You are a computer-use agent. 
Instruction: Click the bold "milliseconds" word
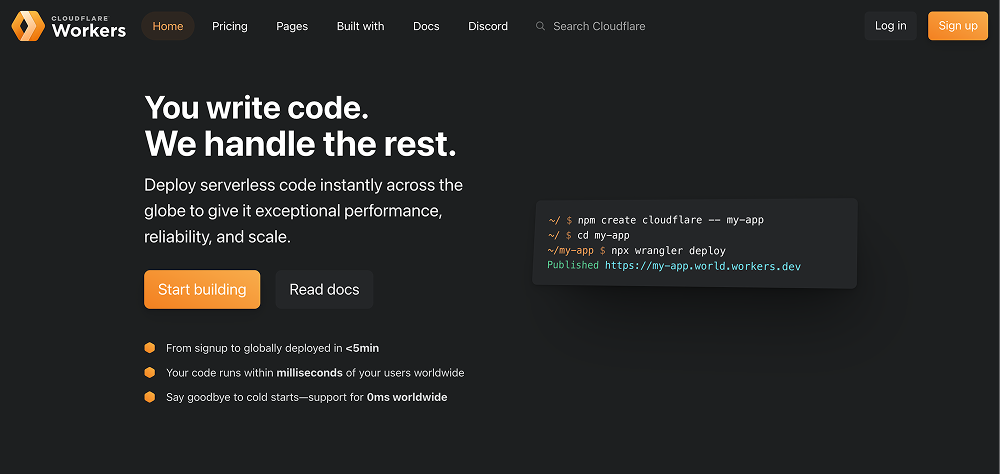(x=309, y=373)
